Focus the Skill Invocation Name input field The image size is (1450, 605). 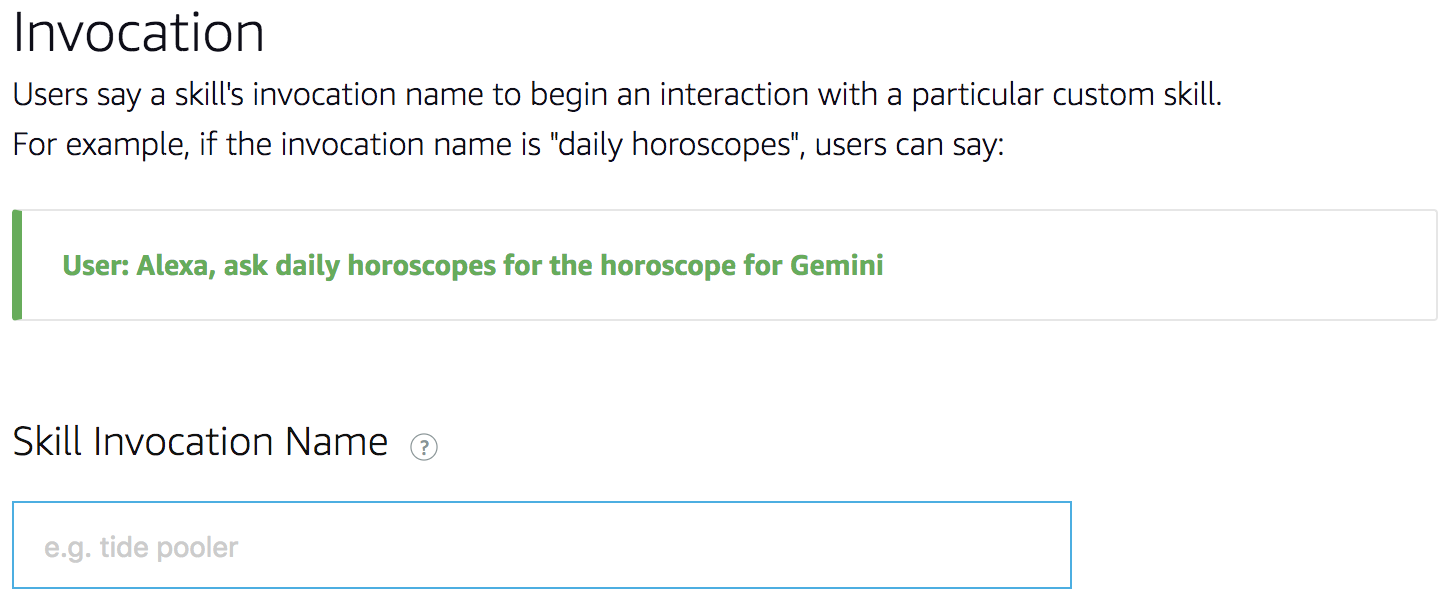[x=541, y=545]
